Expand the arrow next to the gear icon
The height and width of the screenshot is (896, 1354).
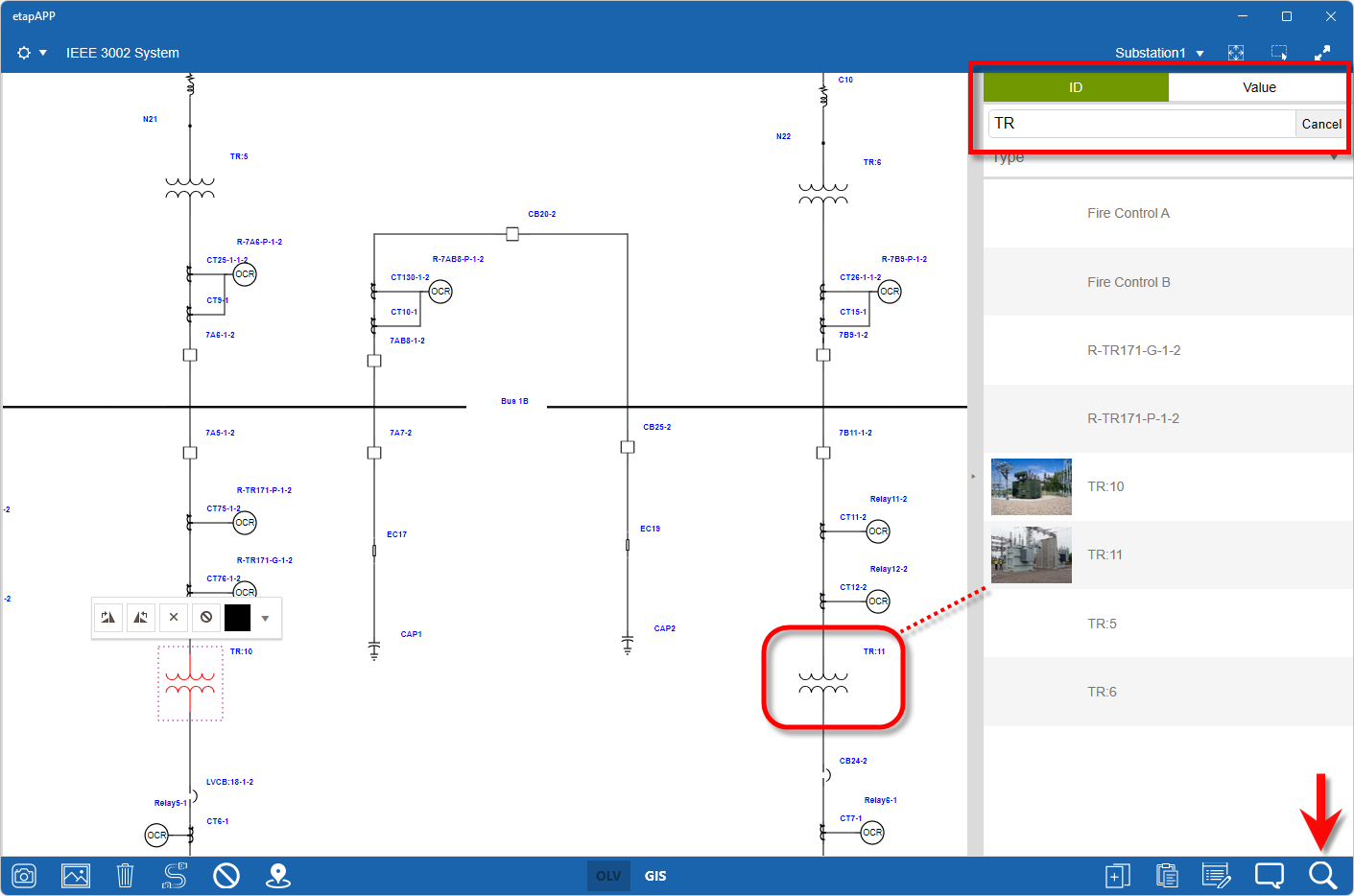point(43,53)
